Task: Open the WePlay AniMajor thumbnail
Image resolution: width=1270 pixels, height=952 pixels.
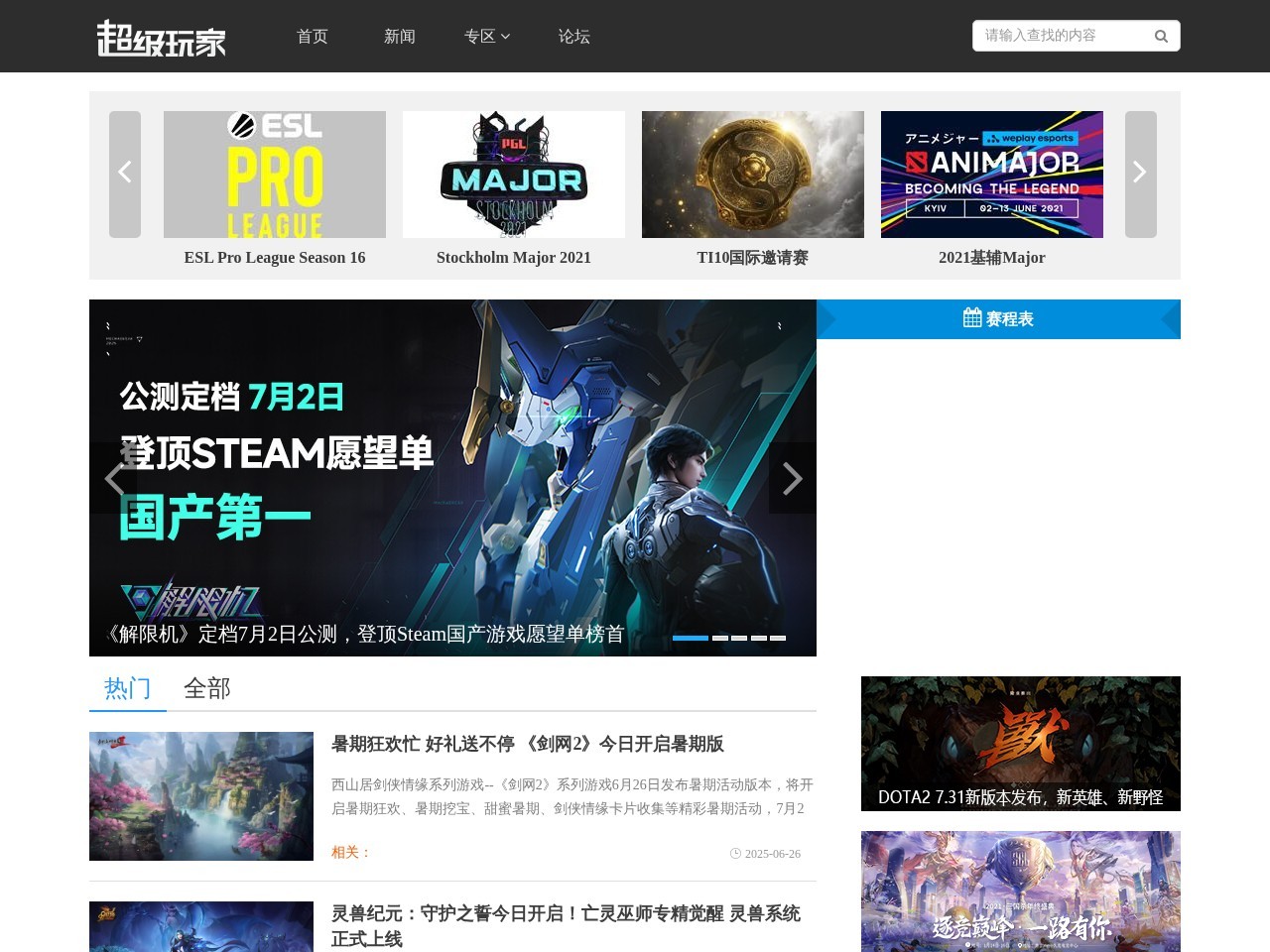Action: (992, 175)
